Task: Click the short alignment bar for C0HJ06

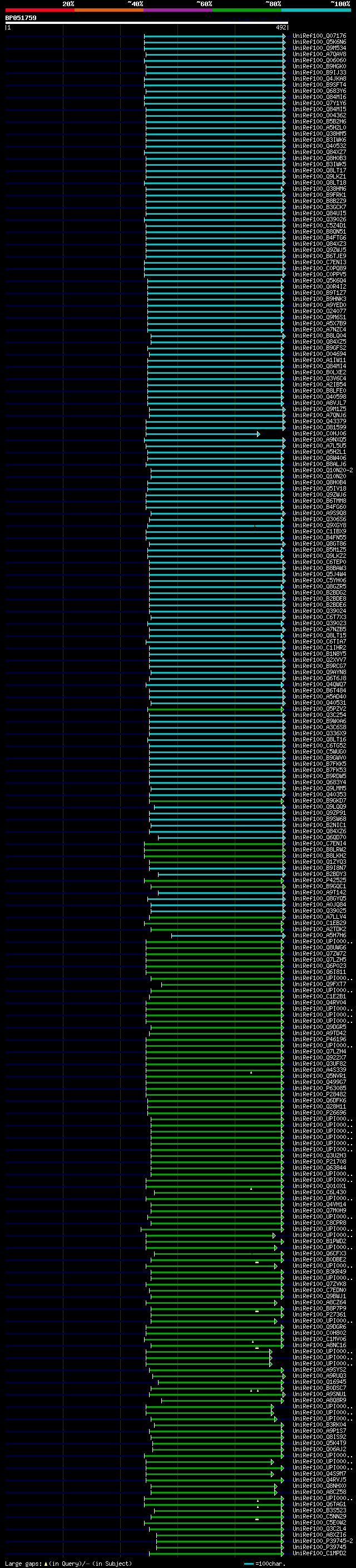Action: [x=202, y=434]
